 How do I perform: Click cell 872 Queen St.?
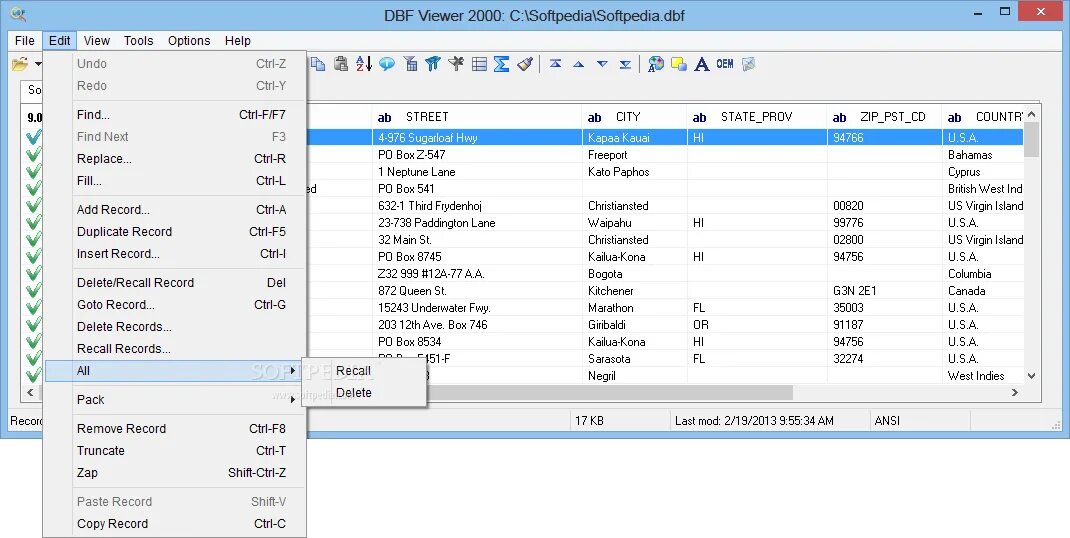point(477,291)
